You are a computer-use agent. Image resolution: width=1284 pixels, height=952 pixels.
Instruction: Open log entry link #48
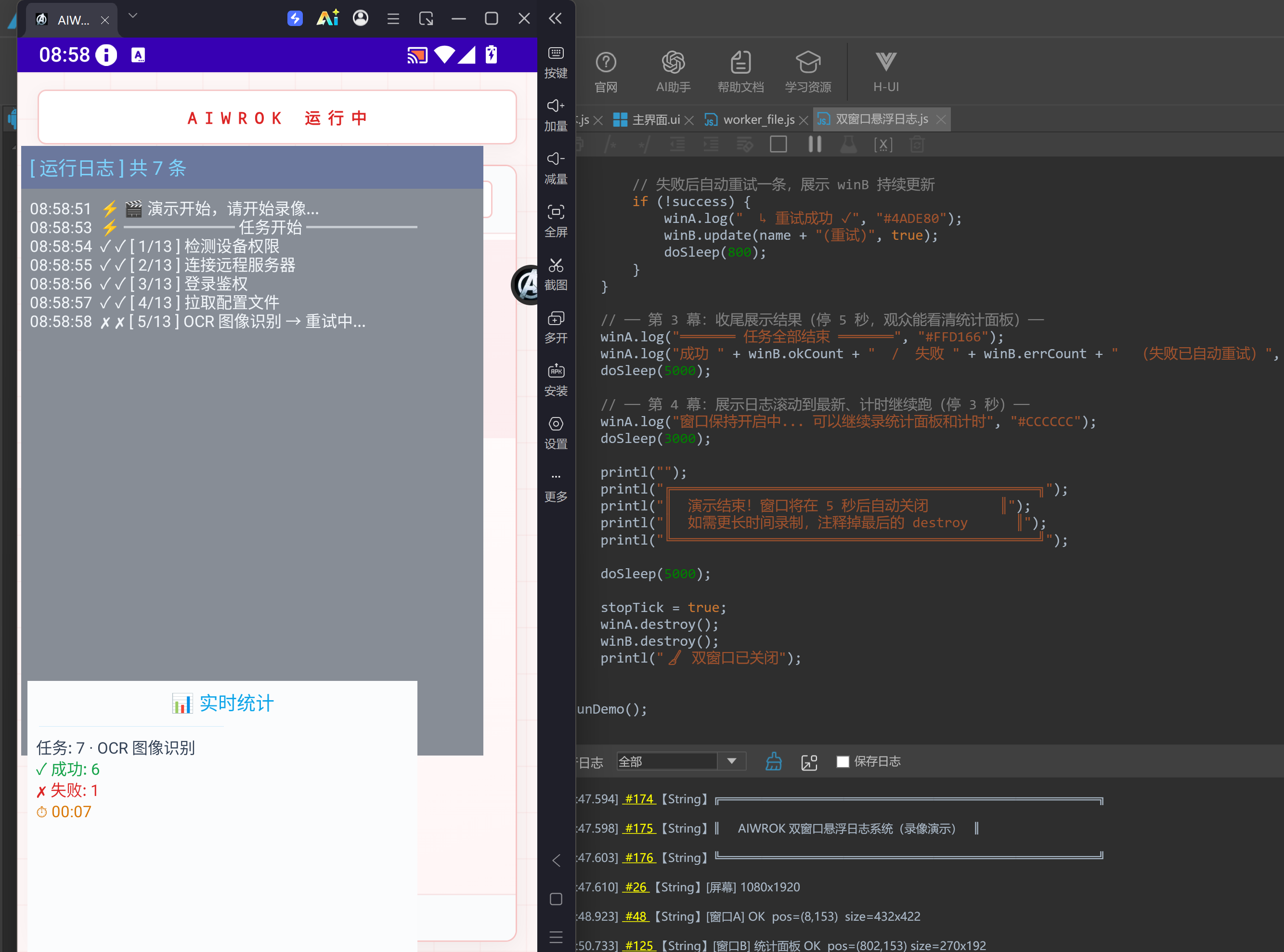click(x=636, y=916)
